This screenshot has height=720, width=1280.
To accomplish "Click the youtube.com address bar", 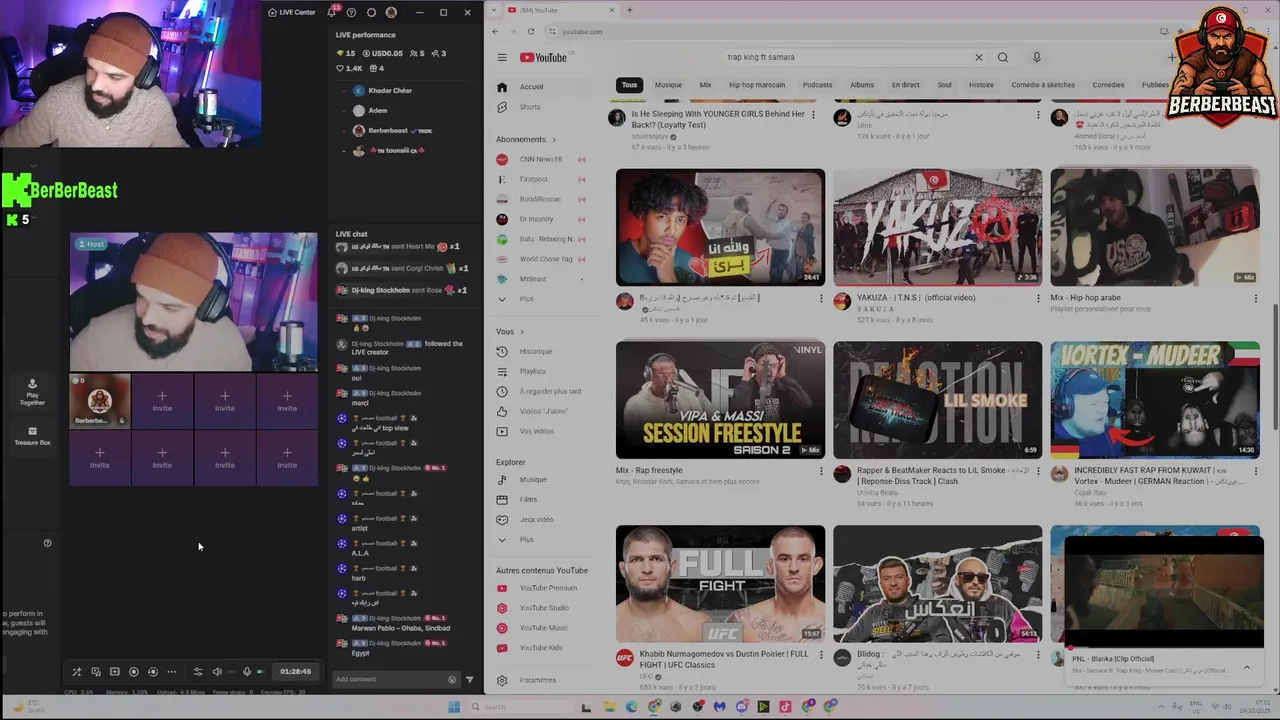I will (850, 31).
